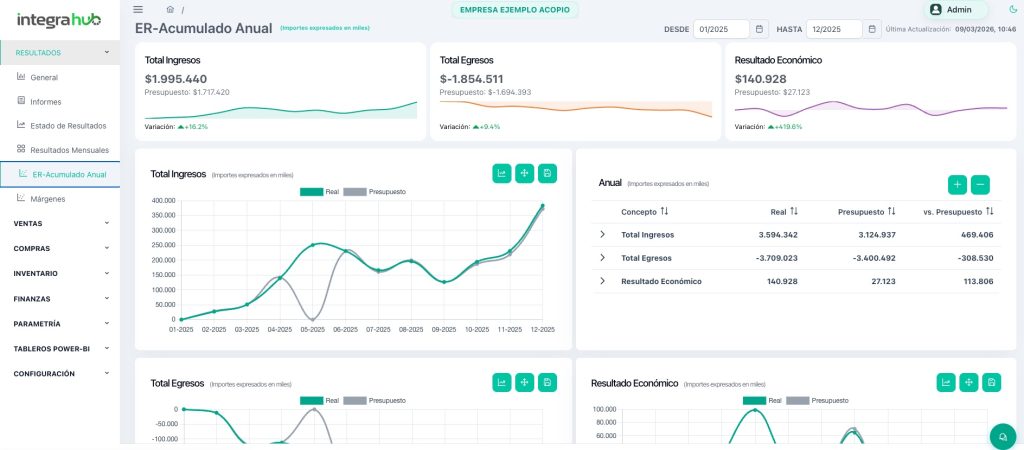Image resolution: width=1024 pixels, height=450 pixels.
Task: Open the green chat bubble icon
Action: pos(1001,436)
